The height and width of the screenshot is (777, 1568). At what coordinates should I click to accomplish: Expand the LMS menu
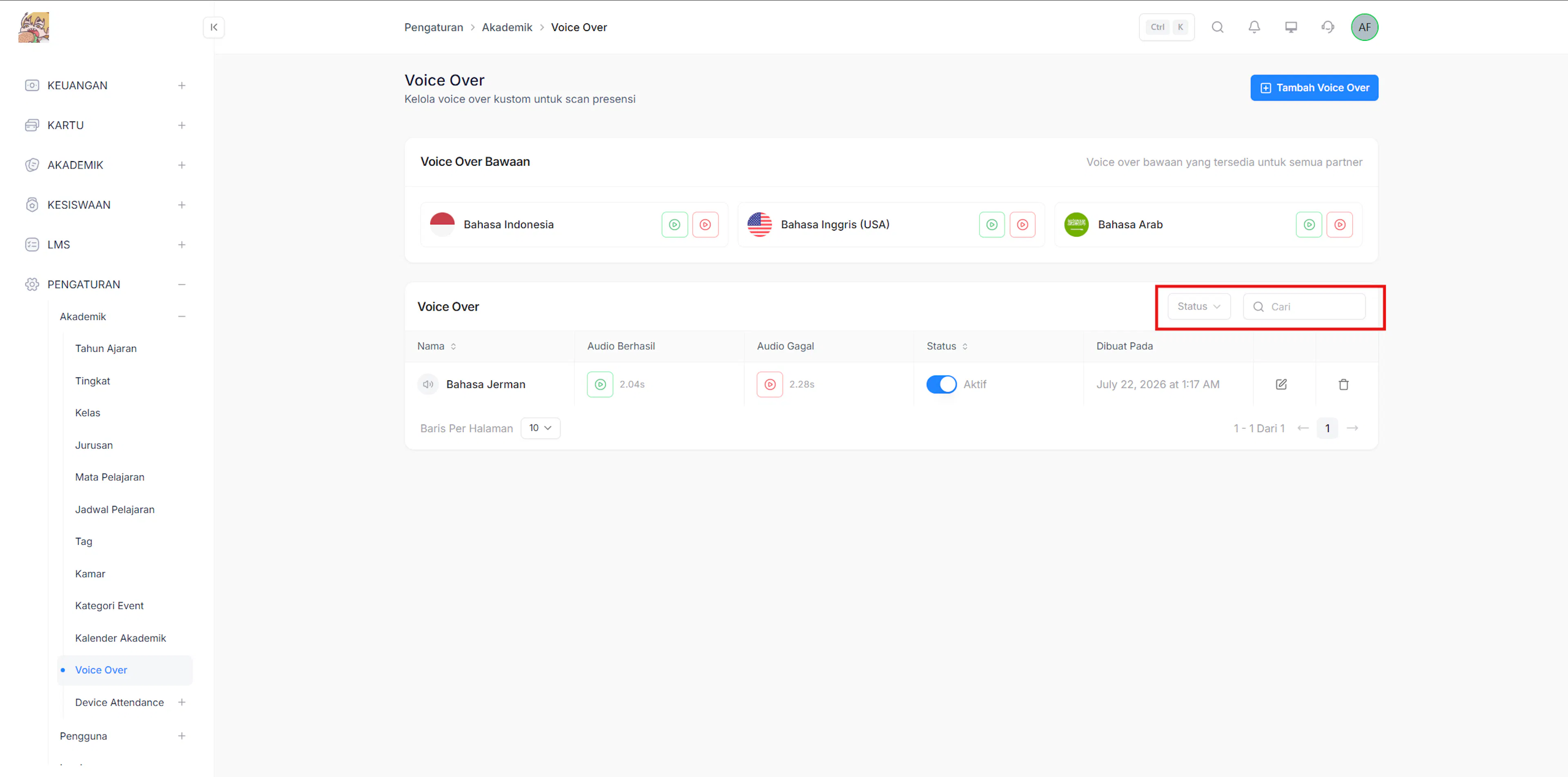pos(181,245)
